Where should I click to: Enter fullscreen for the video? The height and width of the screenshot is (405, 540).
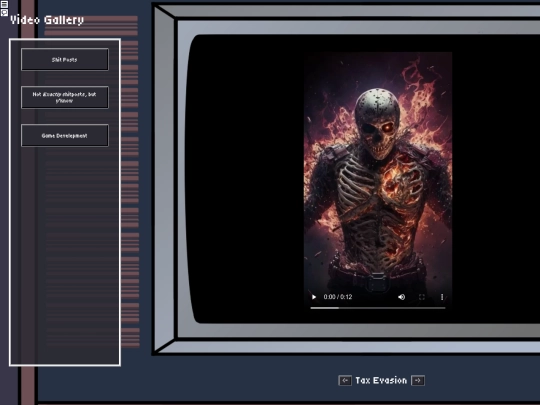pyautogui.click(x=422, y=297)
